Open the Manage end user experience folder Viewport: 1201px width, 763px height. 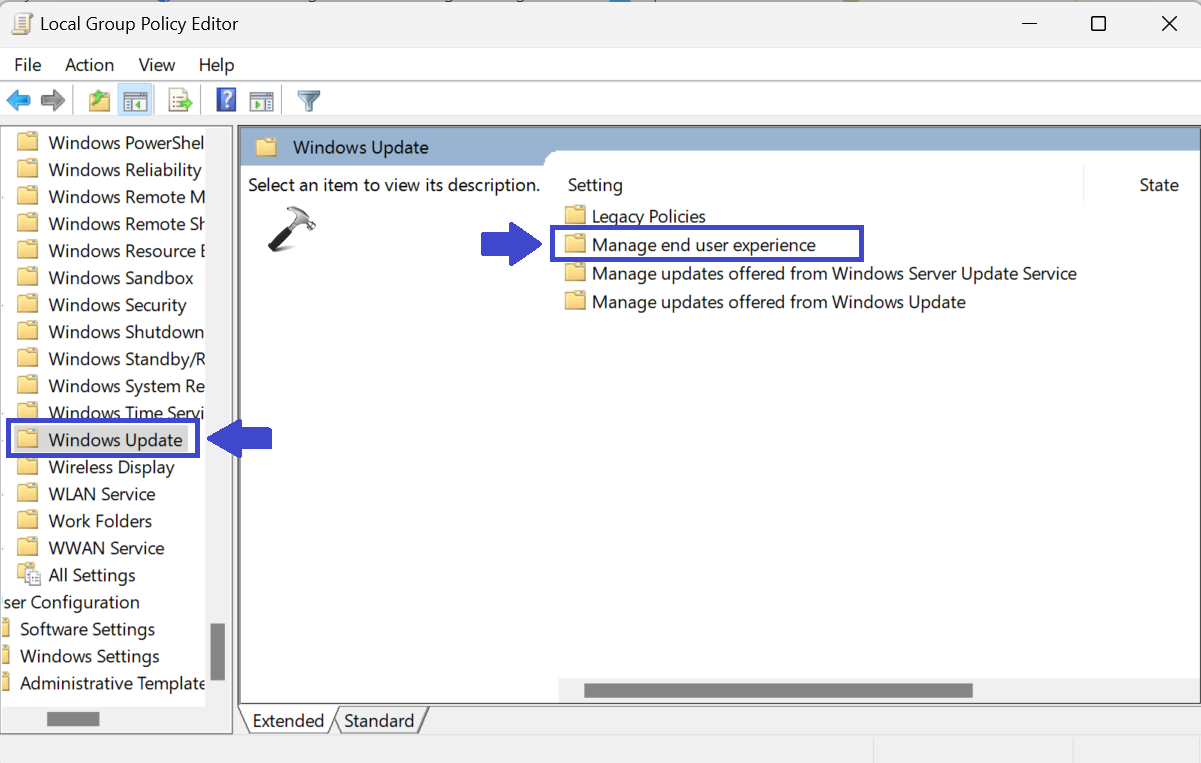tap(703, 245)
